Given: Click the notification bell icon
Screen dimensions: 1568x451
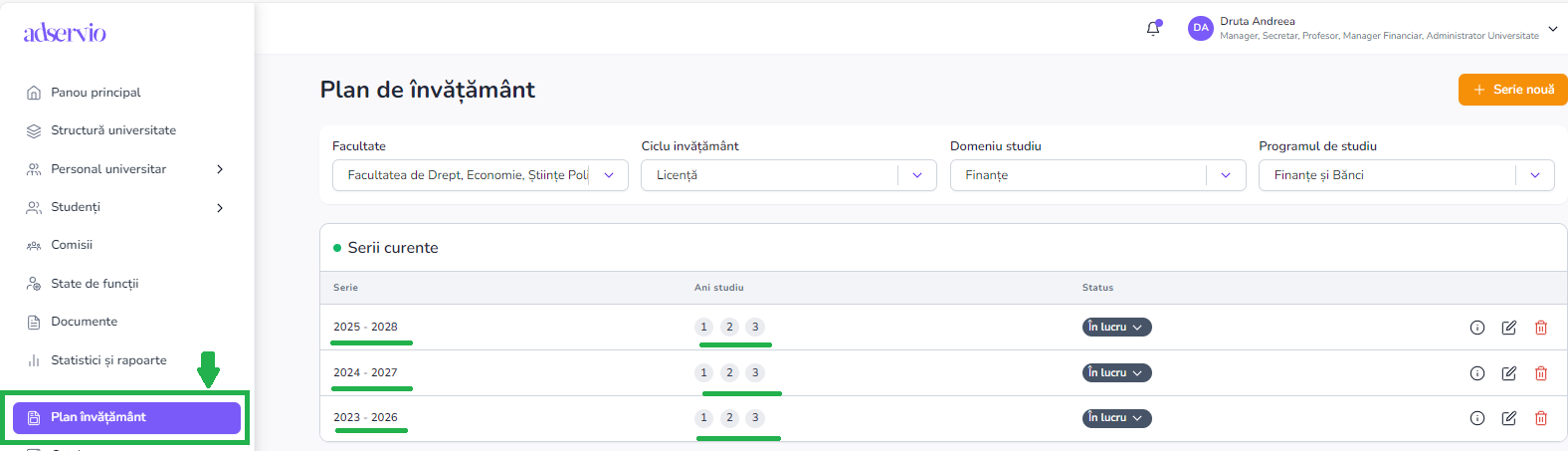Looking at the screenshot, I should pos(1153,29).
